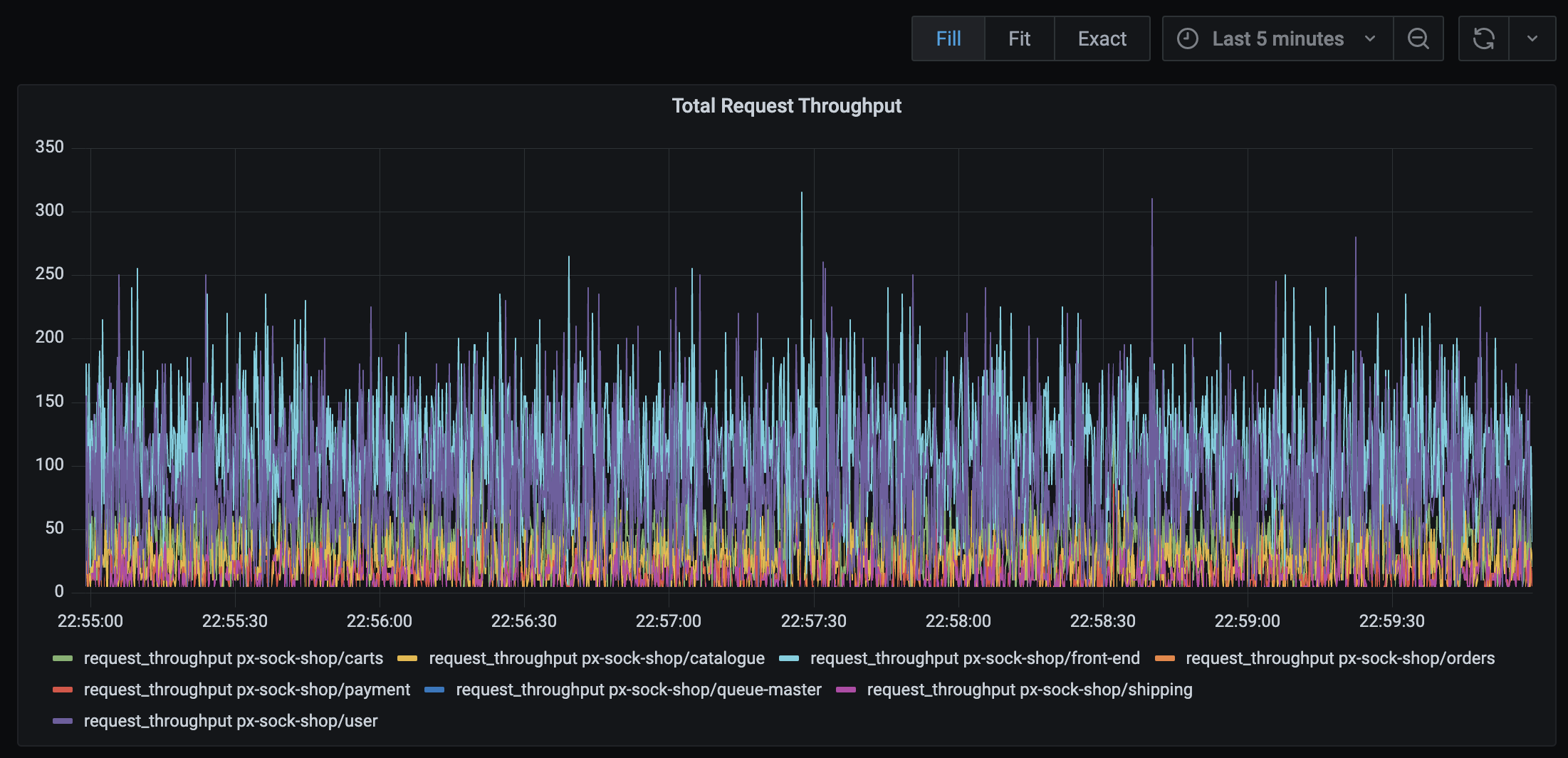The width and height of the screenshot is (1568, 758).
Task: Click the 22:58:00 time axis label
Action: click(958, 621)
